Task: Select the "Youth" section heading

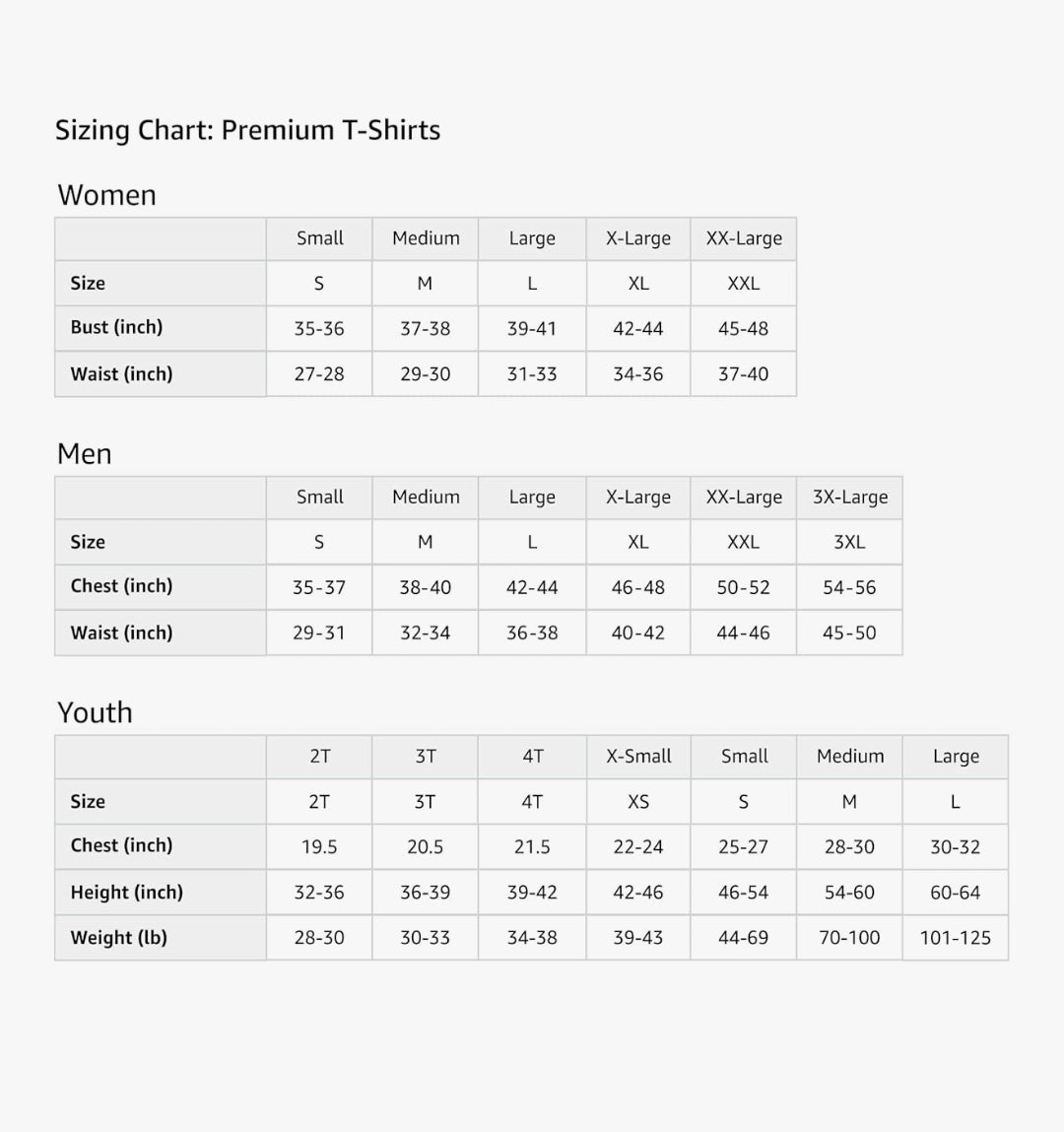Action: click(x=95, y=712)
